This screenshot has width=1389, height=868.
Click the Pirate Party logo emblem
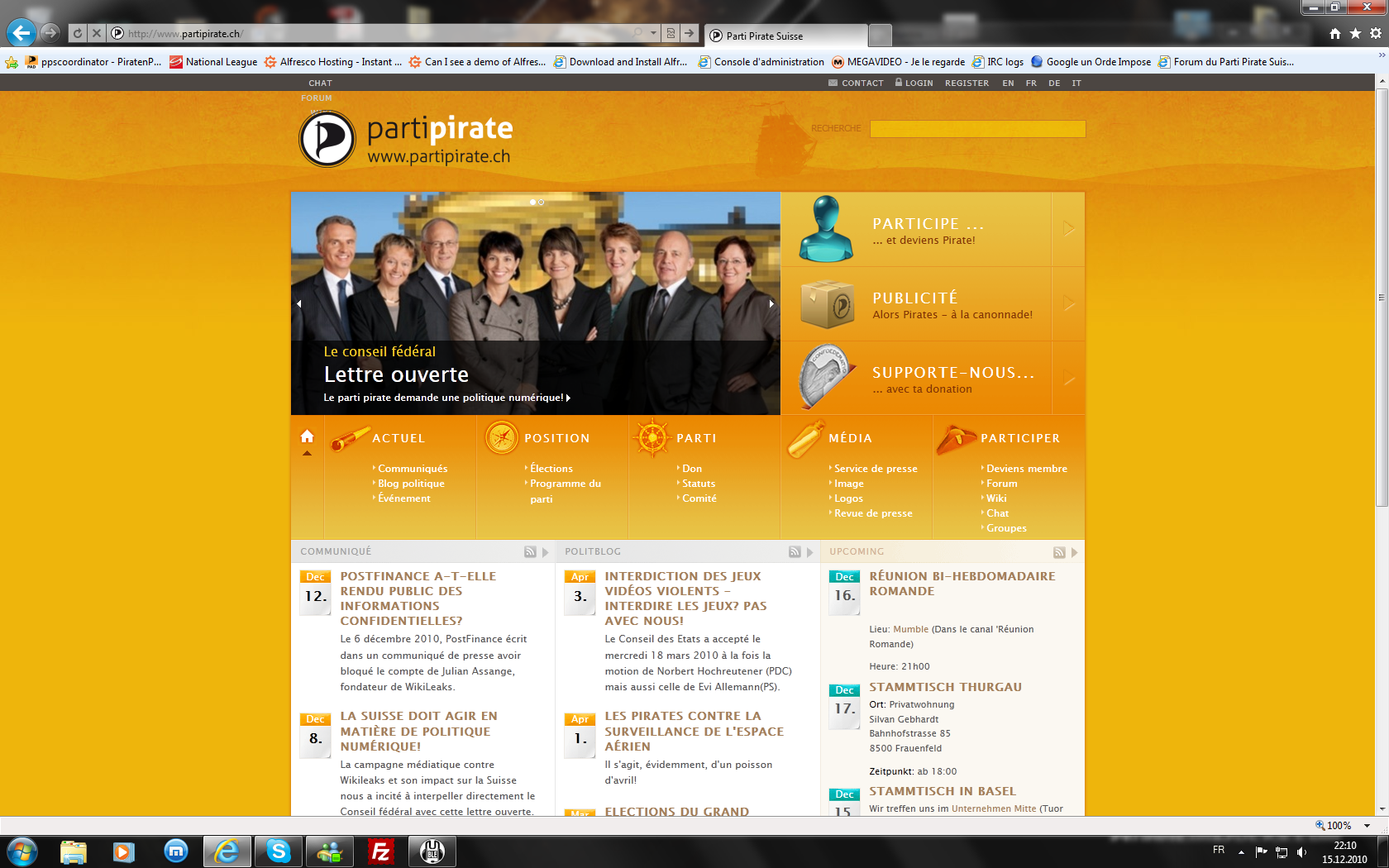tap(327, 139)
